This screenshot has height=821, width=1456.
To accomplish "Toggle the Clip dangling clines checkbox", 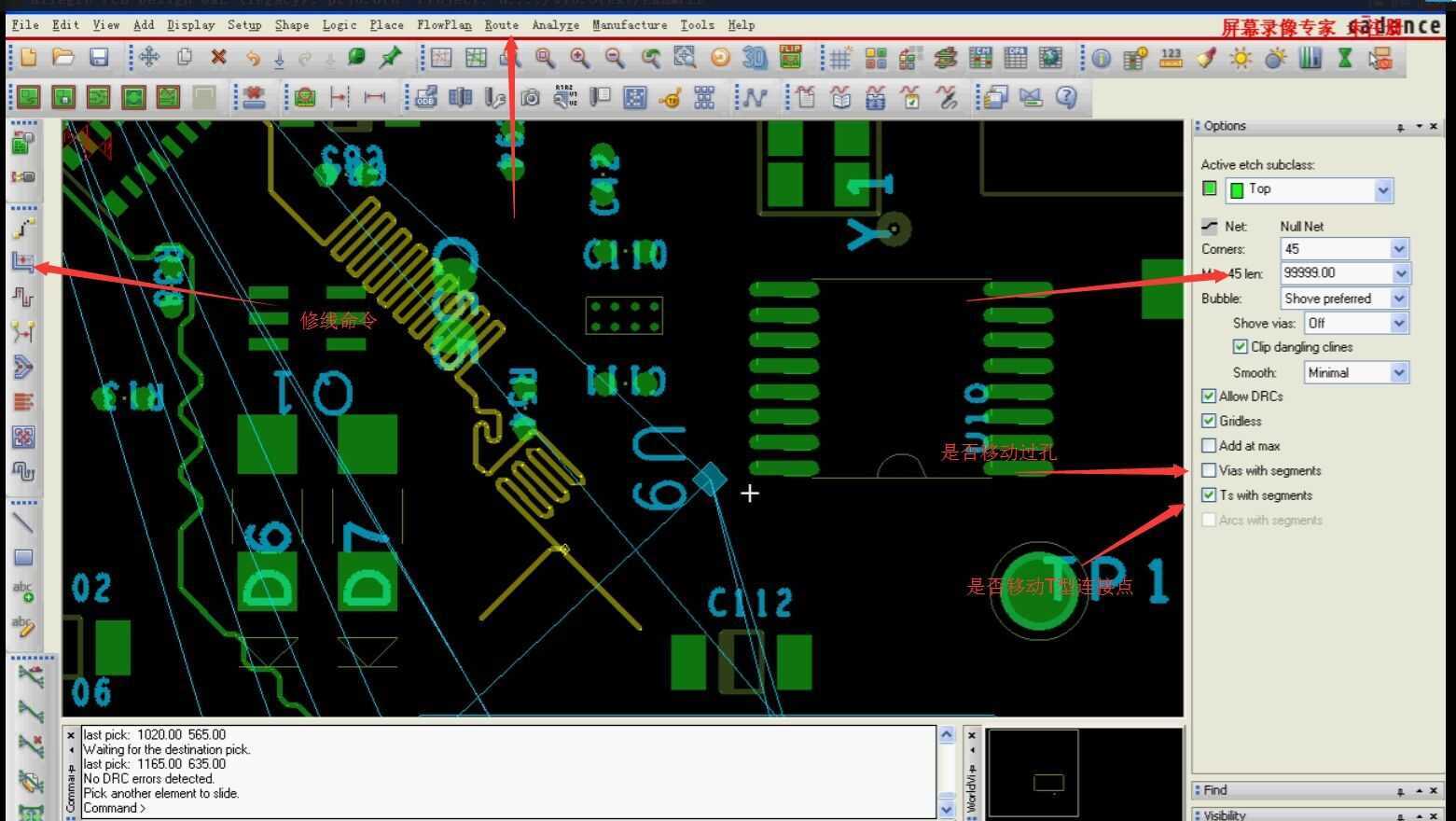I will (1240, 347).
